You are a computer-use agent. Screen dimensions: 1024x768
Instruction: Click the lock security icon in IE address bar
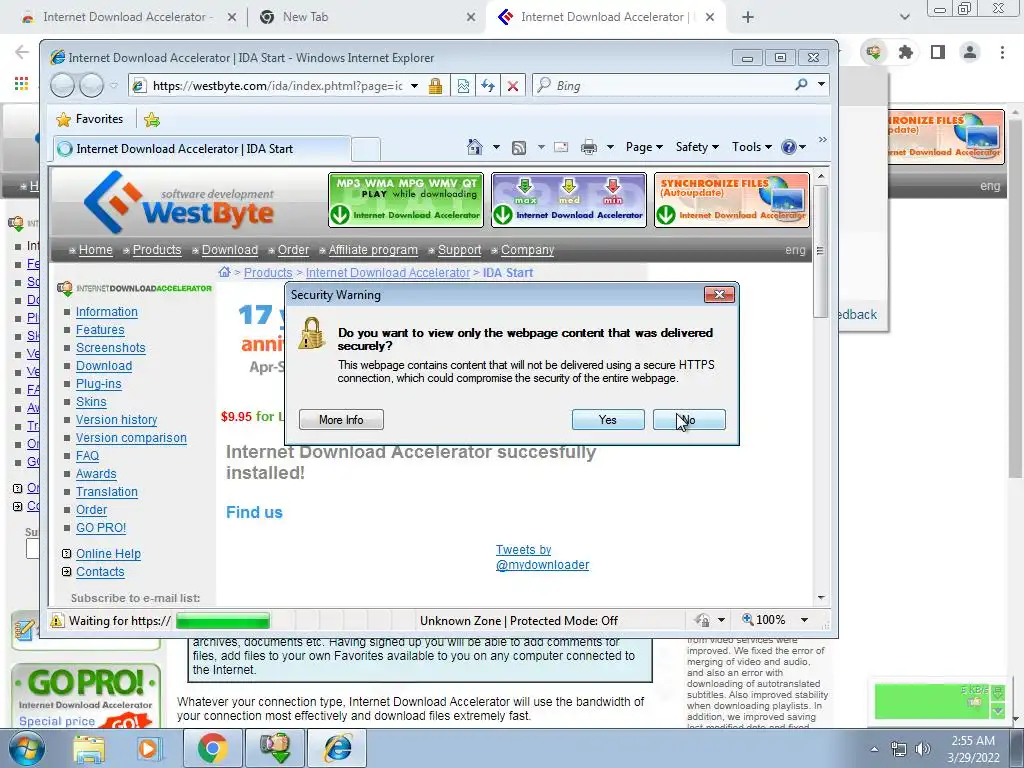click(x=435, y=86)
